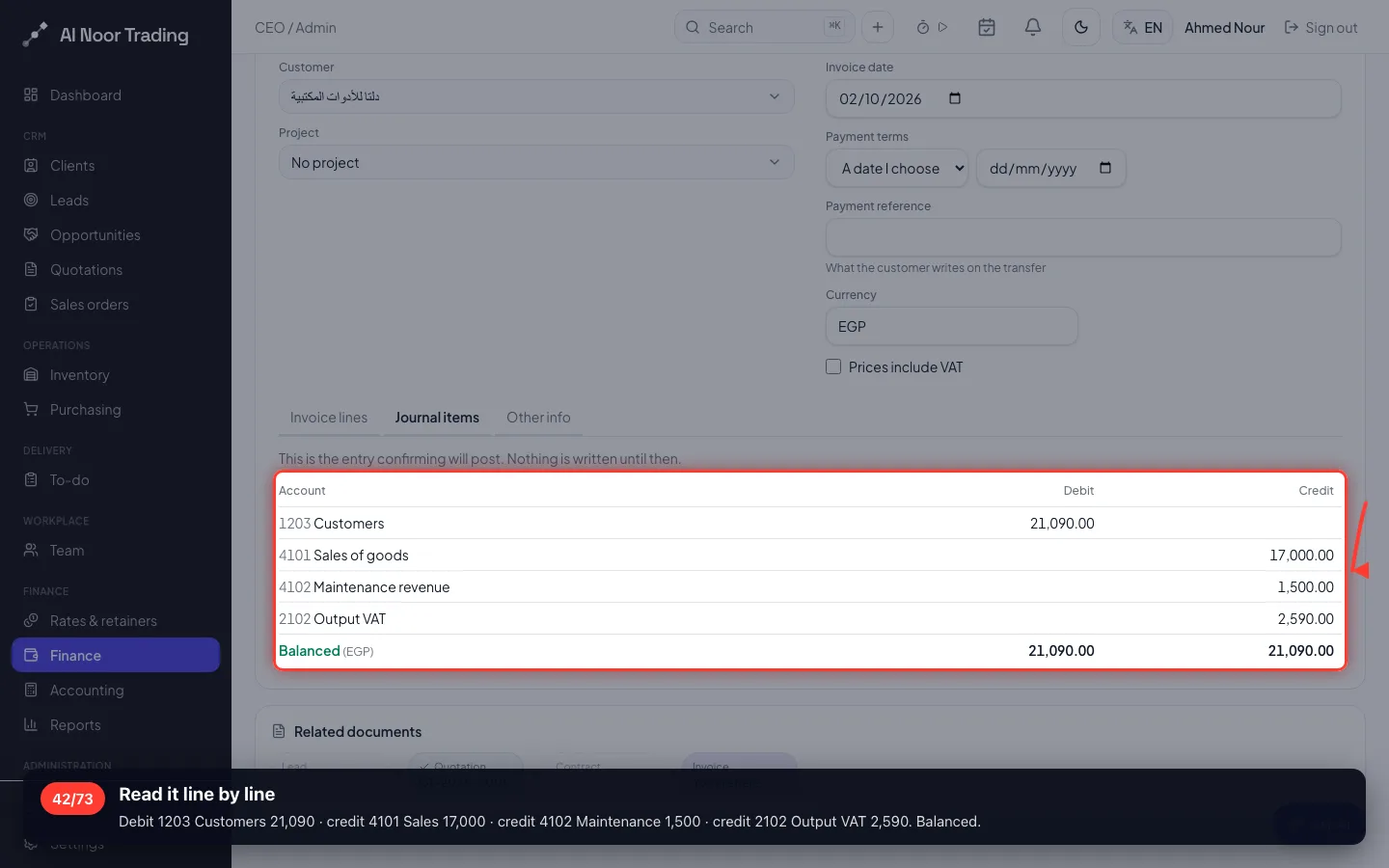Click the Sign out button
This screenshot has width=1389, height=868.
(1321, 28)
